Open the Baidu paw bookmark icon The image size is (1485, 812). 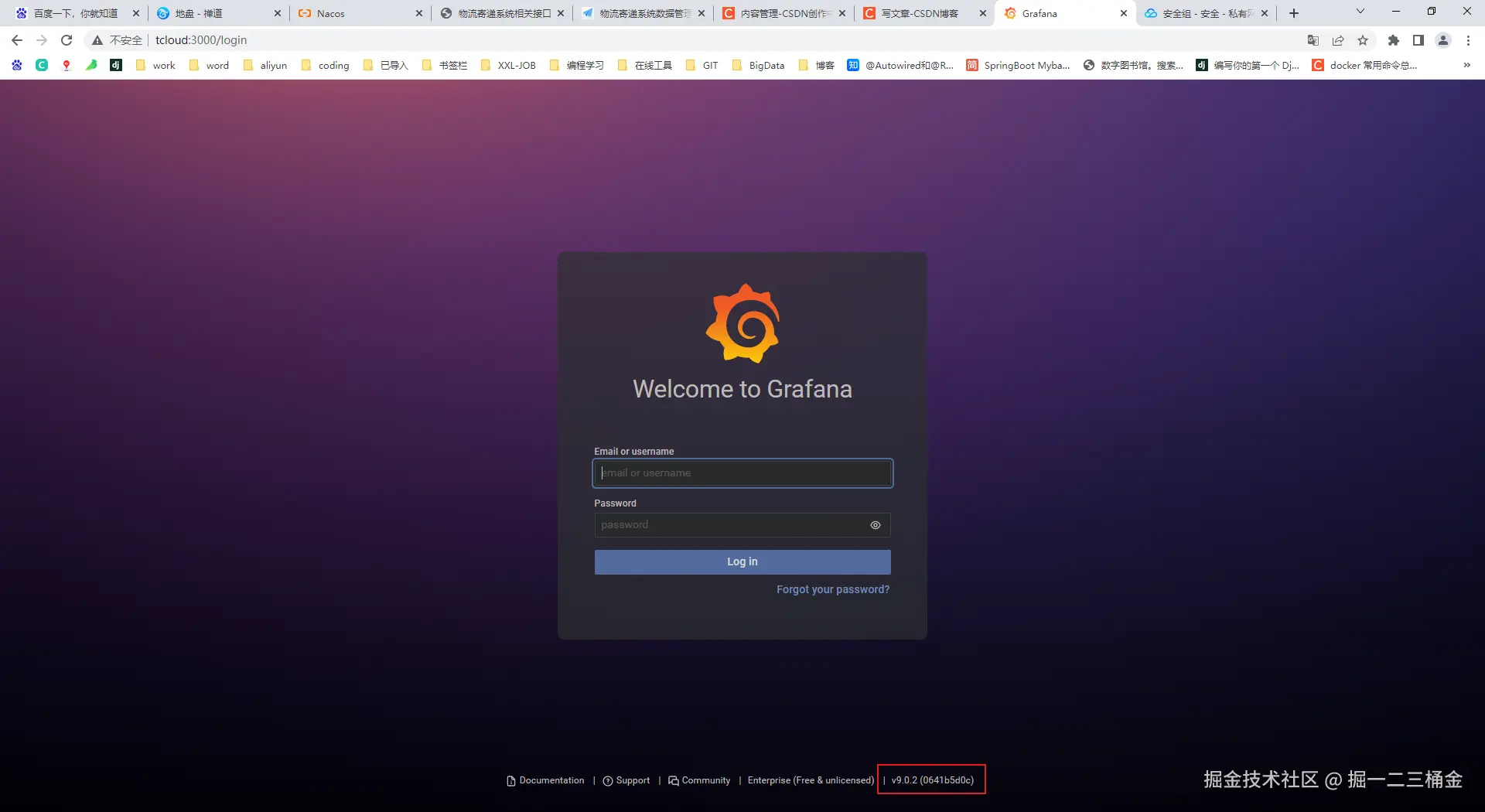(17, 66)
